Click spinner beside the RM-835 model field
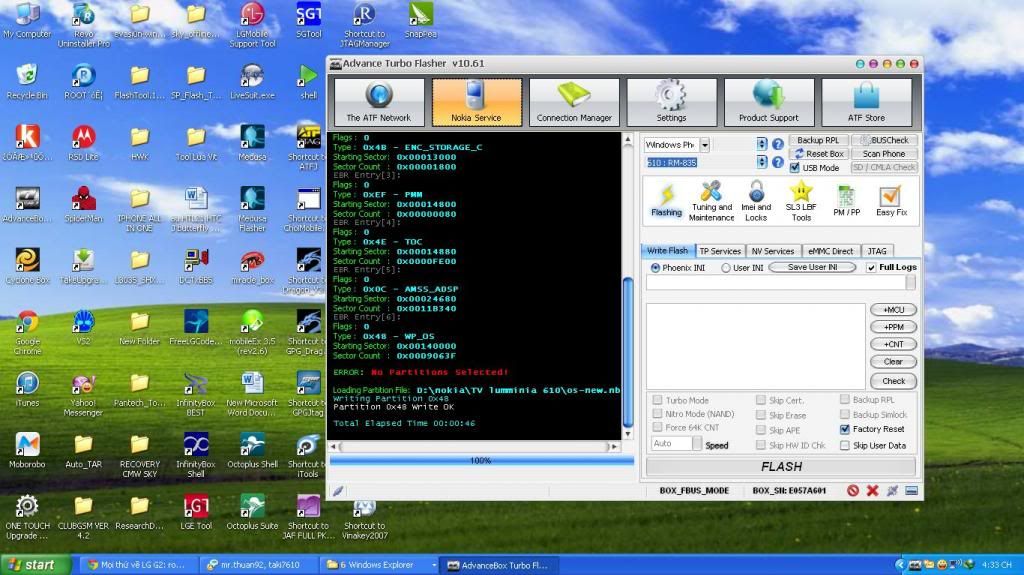The image size is (1024, 575). [761, 161]
